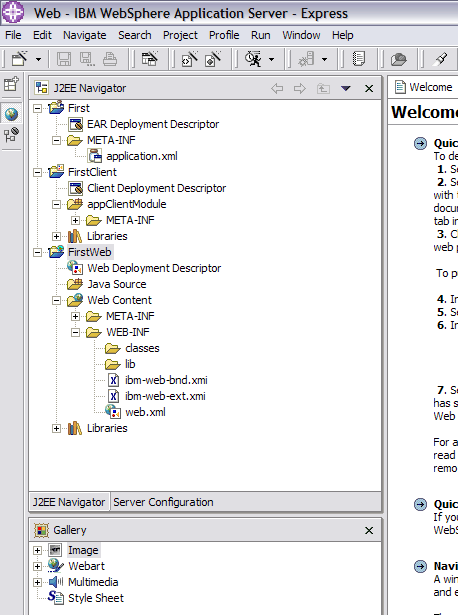Click the debug running-man toolbar icon
458x615 pixels.
(254, 59)
